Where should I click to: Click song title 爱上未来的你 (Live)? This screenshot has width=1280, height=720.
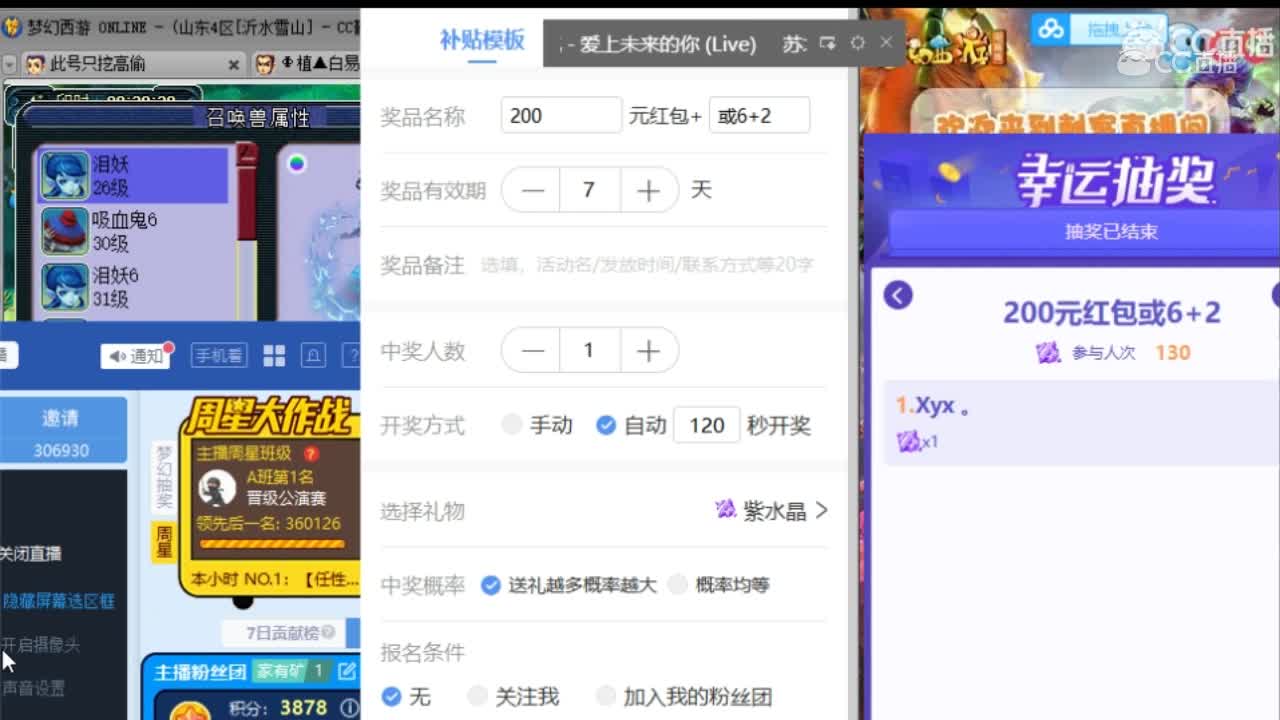[668, 44]
